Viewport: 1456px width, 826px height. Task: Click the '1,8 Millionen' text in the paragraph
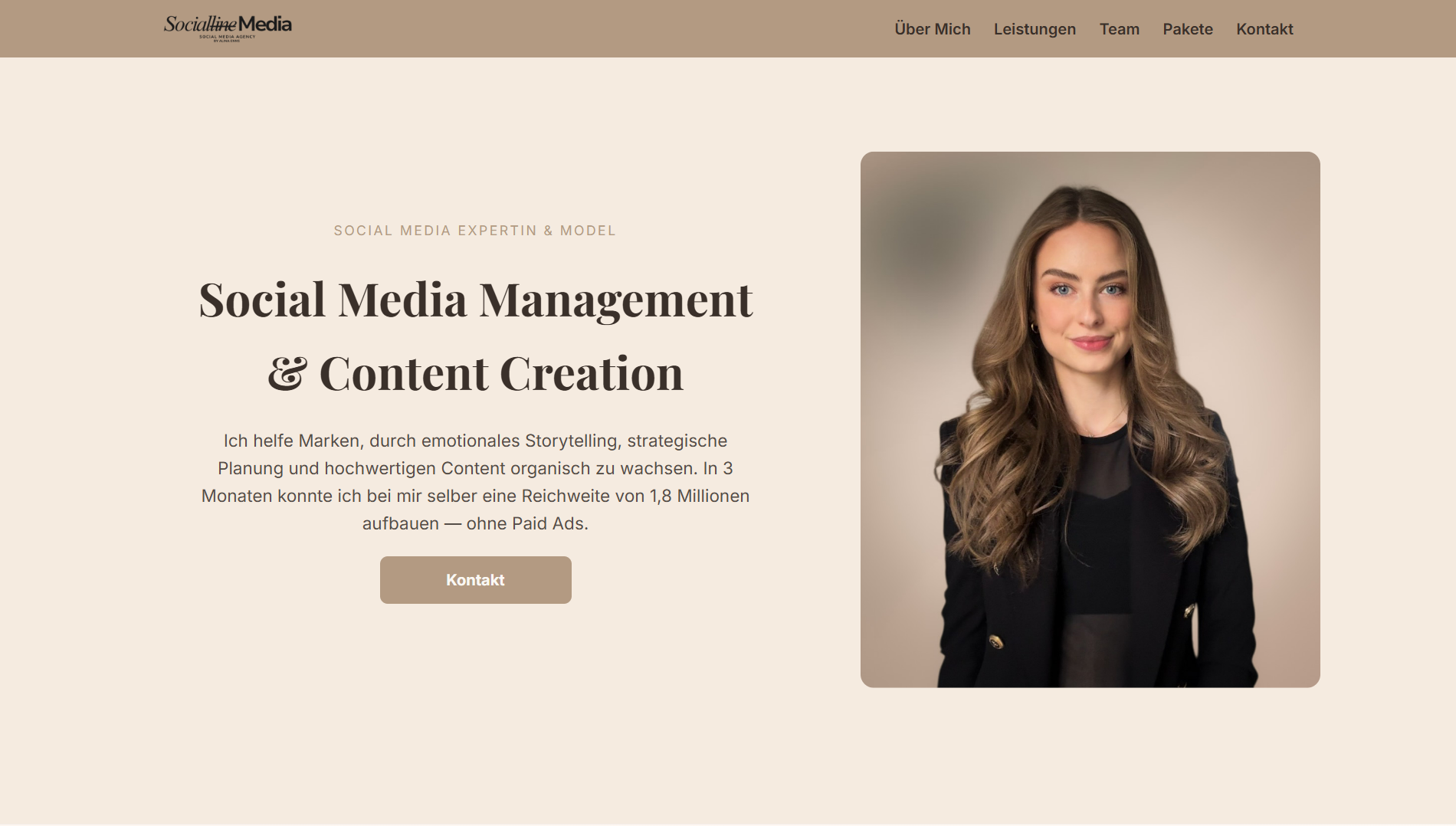(x=699, y=496)
